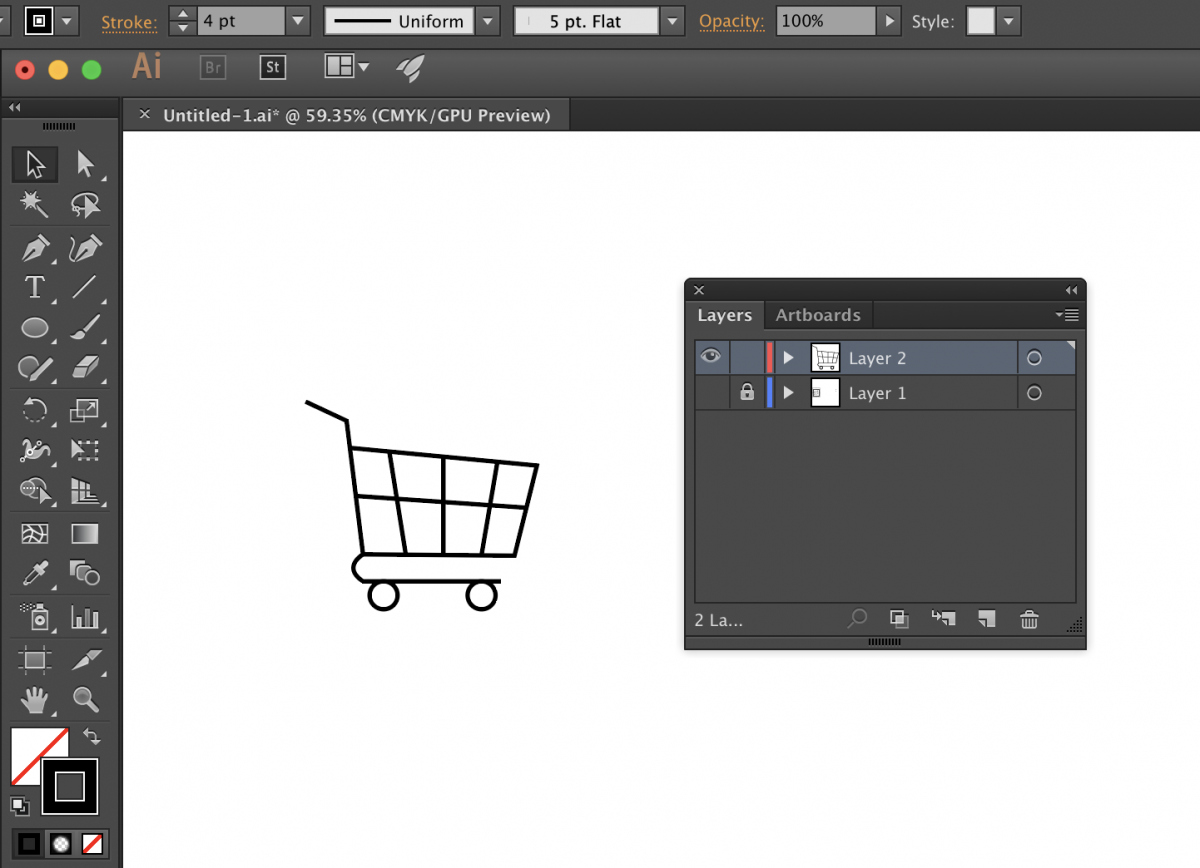The image size is (1200, 868).
Task: Open the stroke weight dropdown
Action: tap(297, 21)
